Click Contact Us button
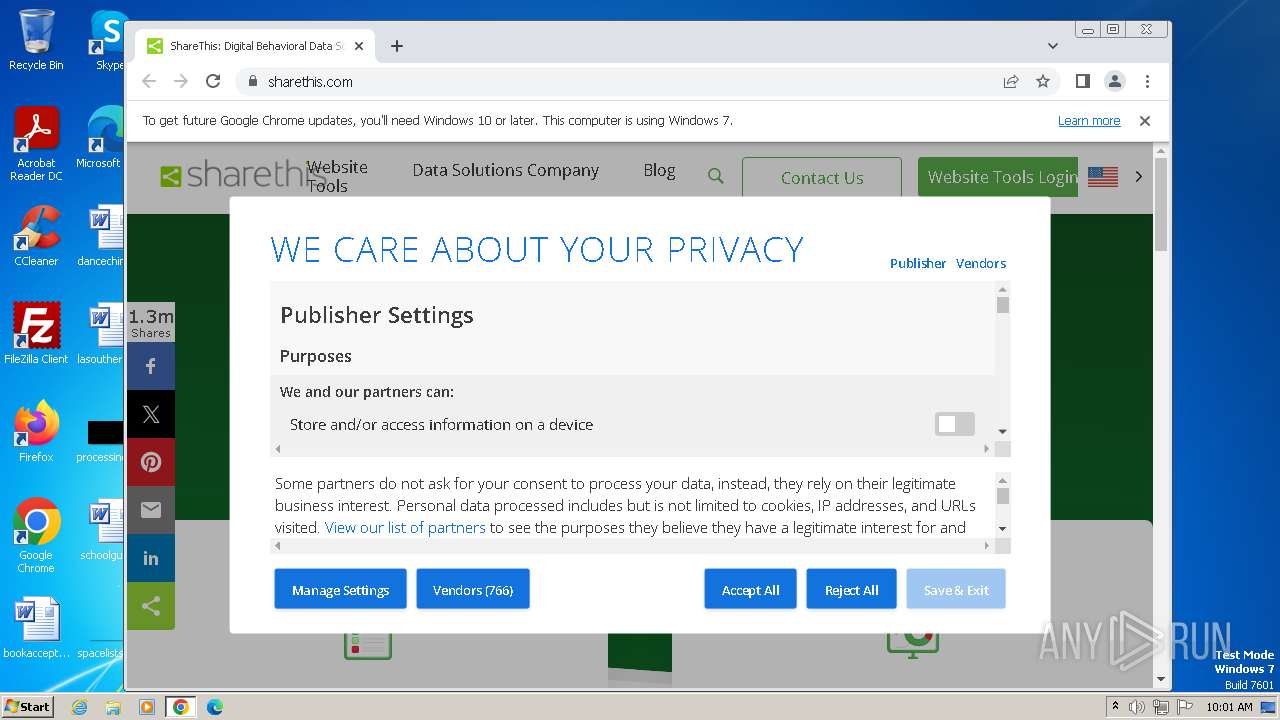This screenshot has height=720, width=1280. [822, 177]
